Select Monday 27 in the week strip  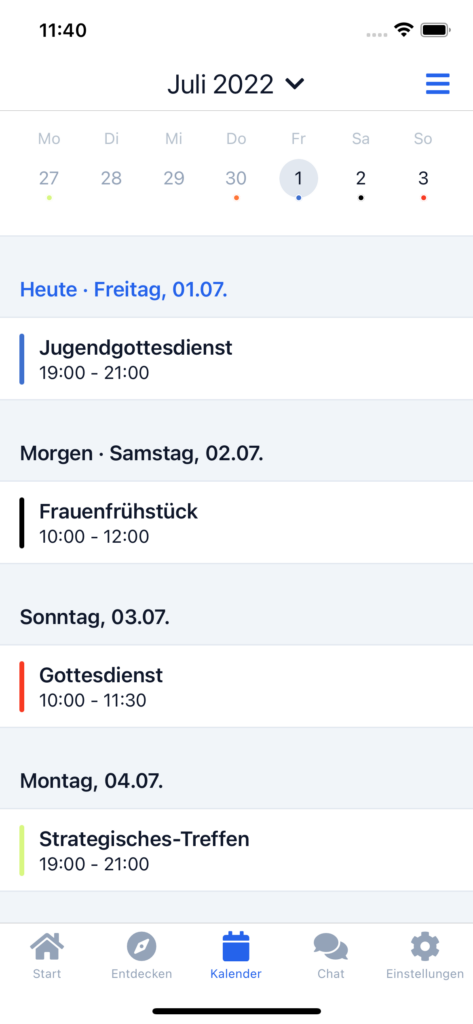point(48,178)
